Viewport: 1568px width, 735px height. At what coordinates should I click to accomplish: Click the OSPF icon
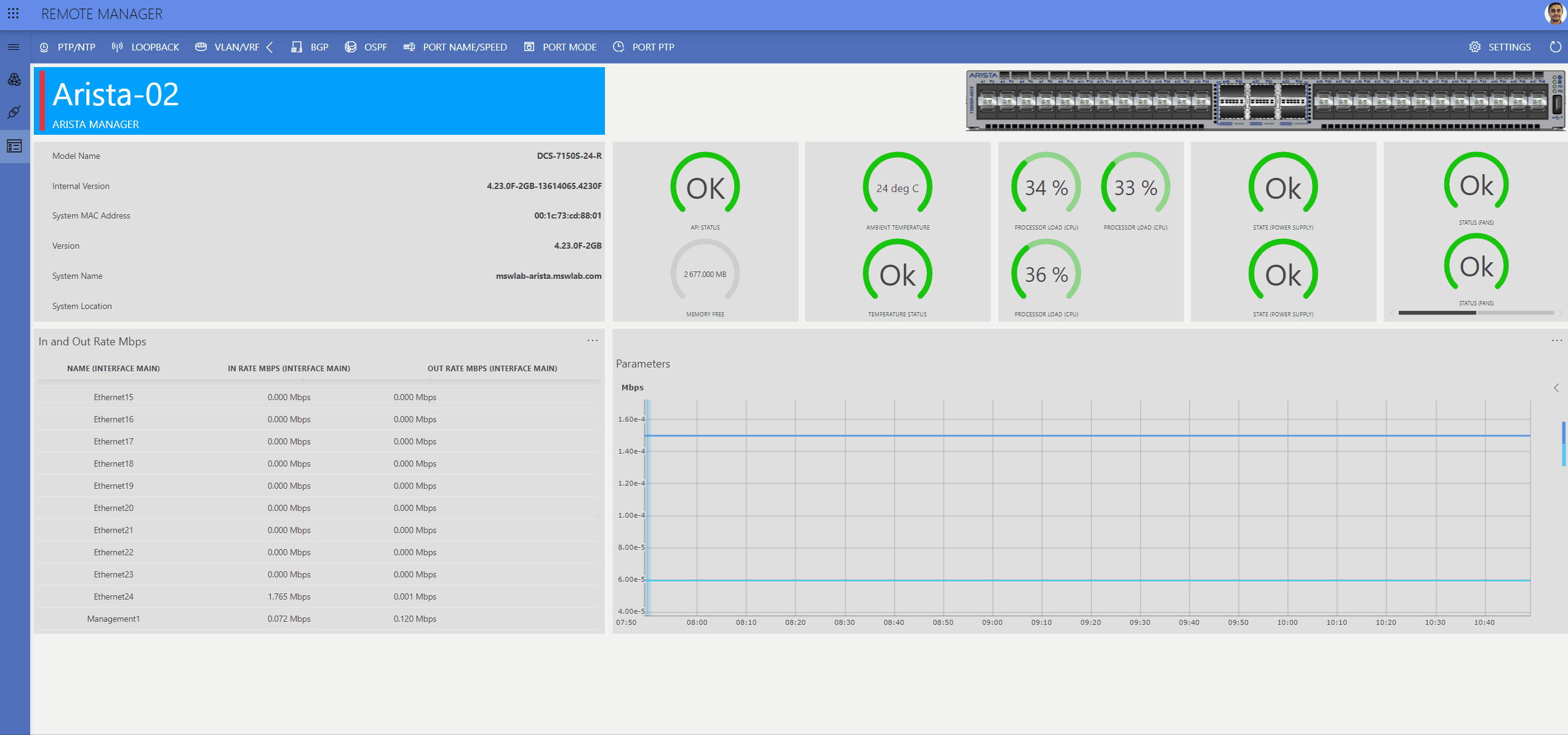[x=351, y=47]
